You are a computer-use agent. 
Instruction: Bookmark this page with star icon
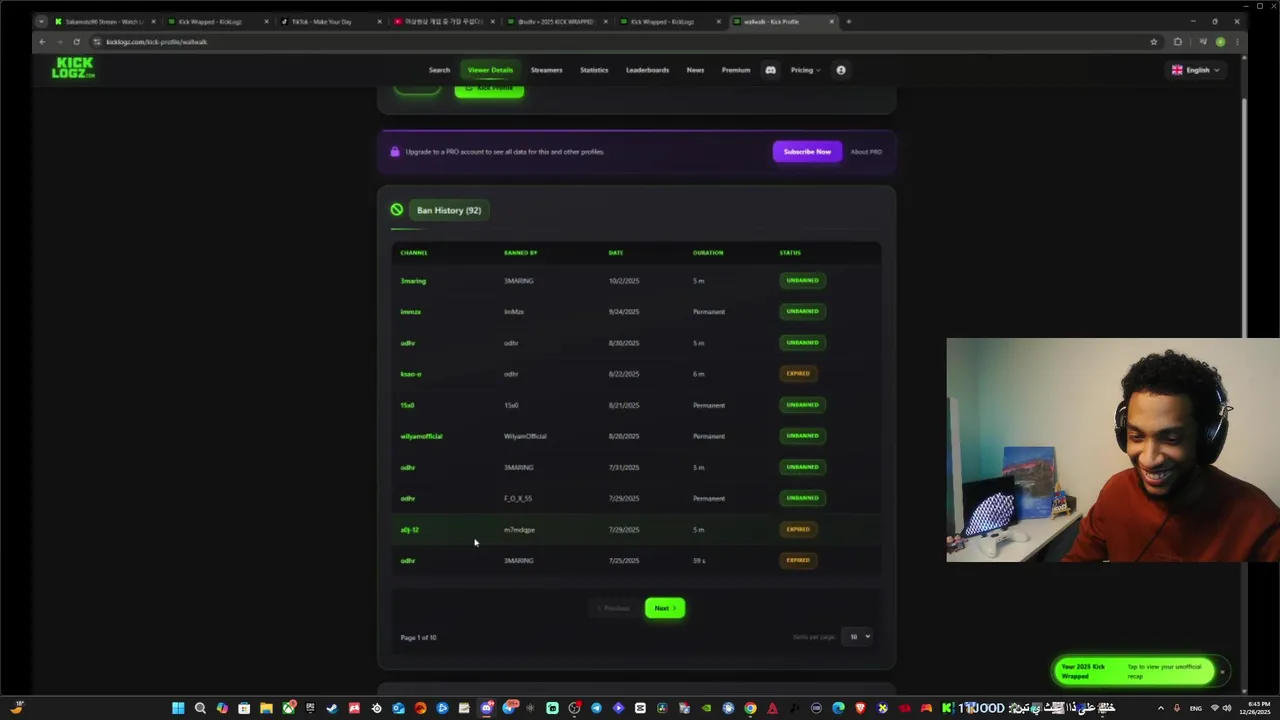click(x=1154, y=42)
